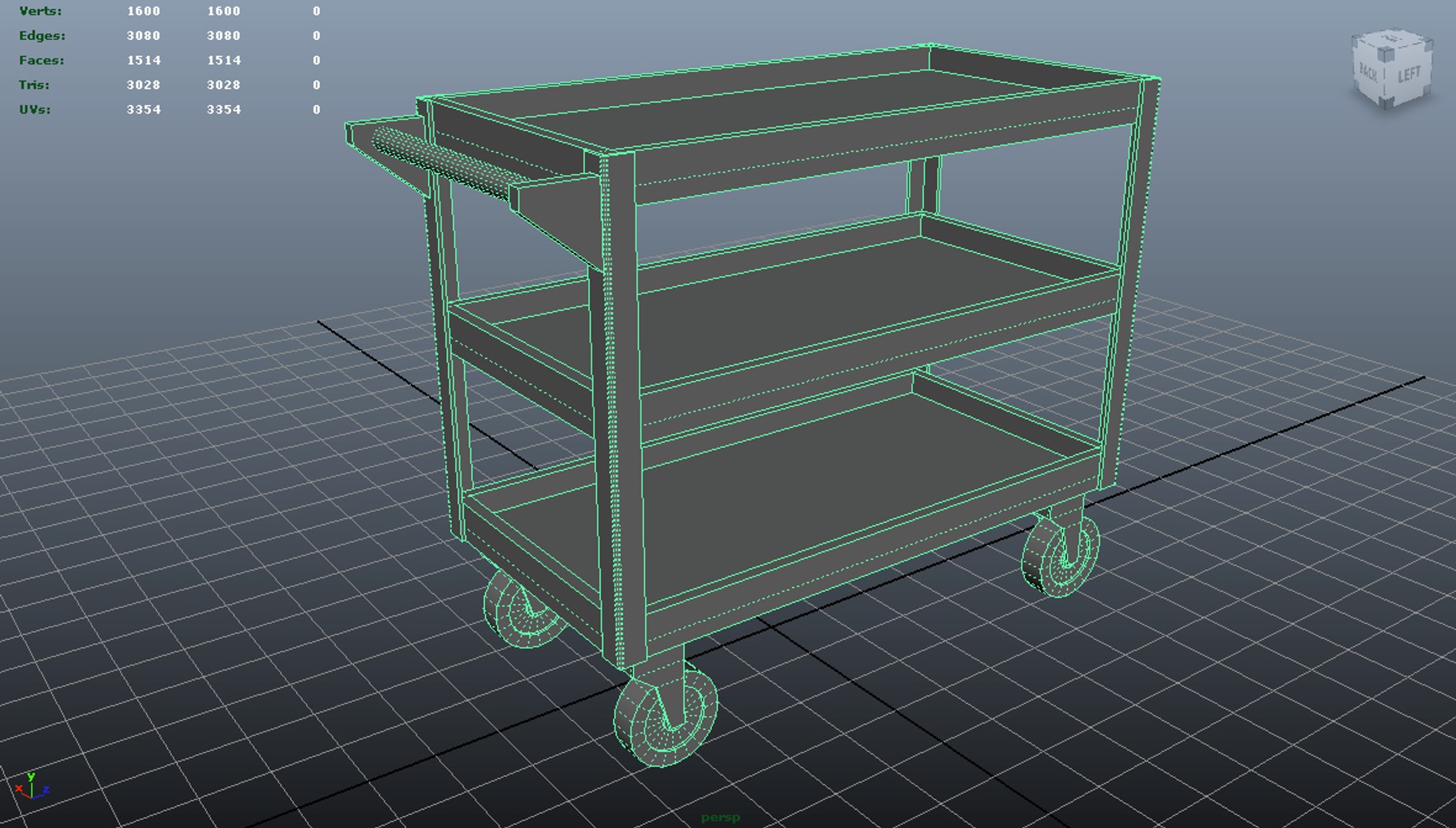Click the 'Edges:' heads-up label
Viewport: 1456px width, 828px height.
pyautogui.click(x=42, y=35)
